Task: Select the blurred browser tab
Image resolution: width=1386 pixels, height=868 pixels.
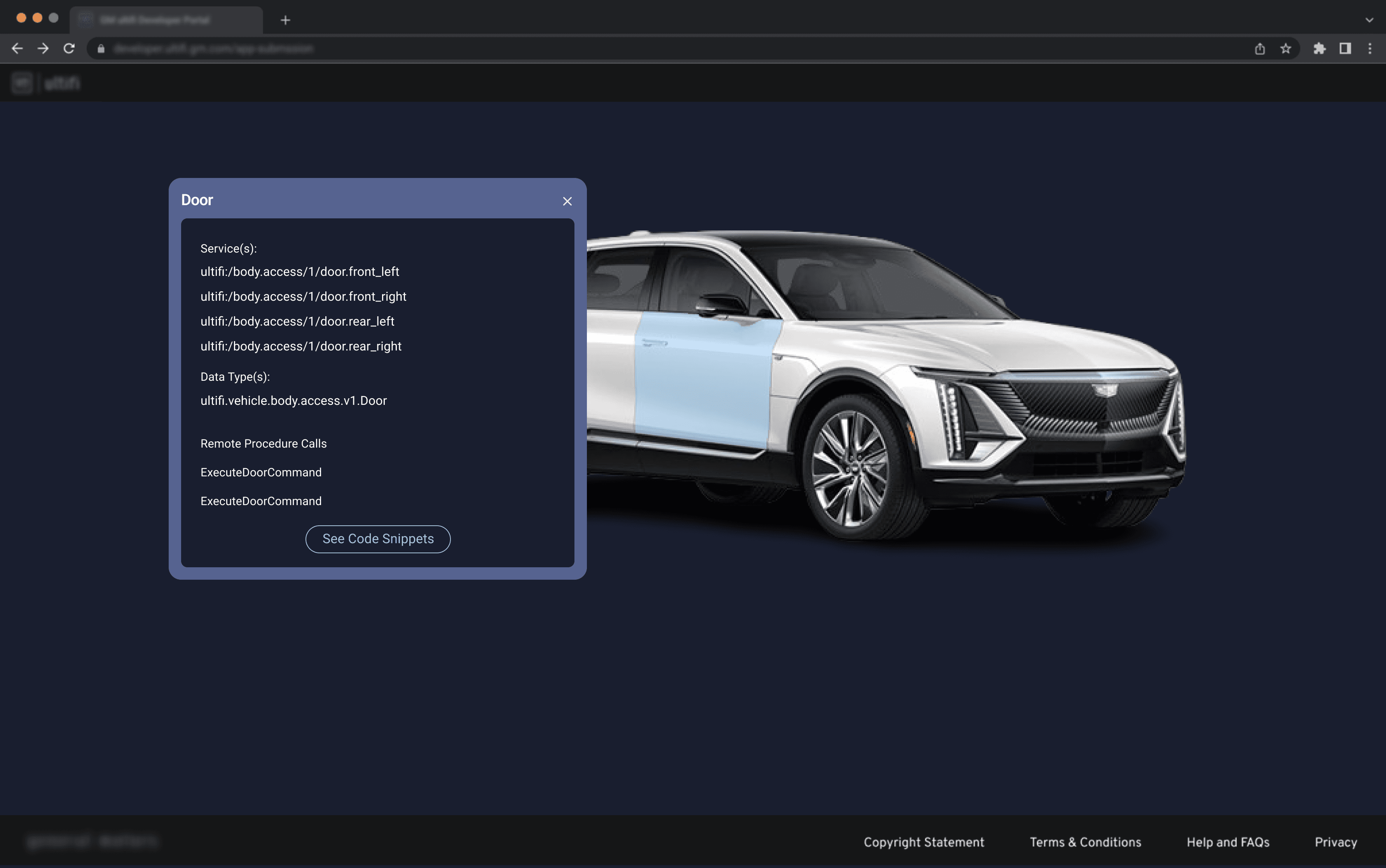Action: pos(166,20)
